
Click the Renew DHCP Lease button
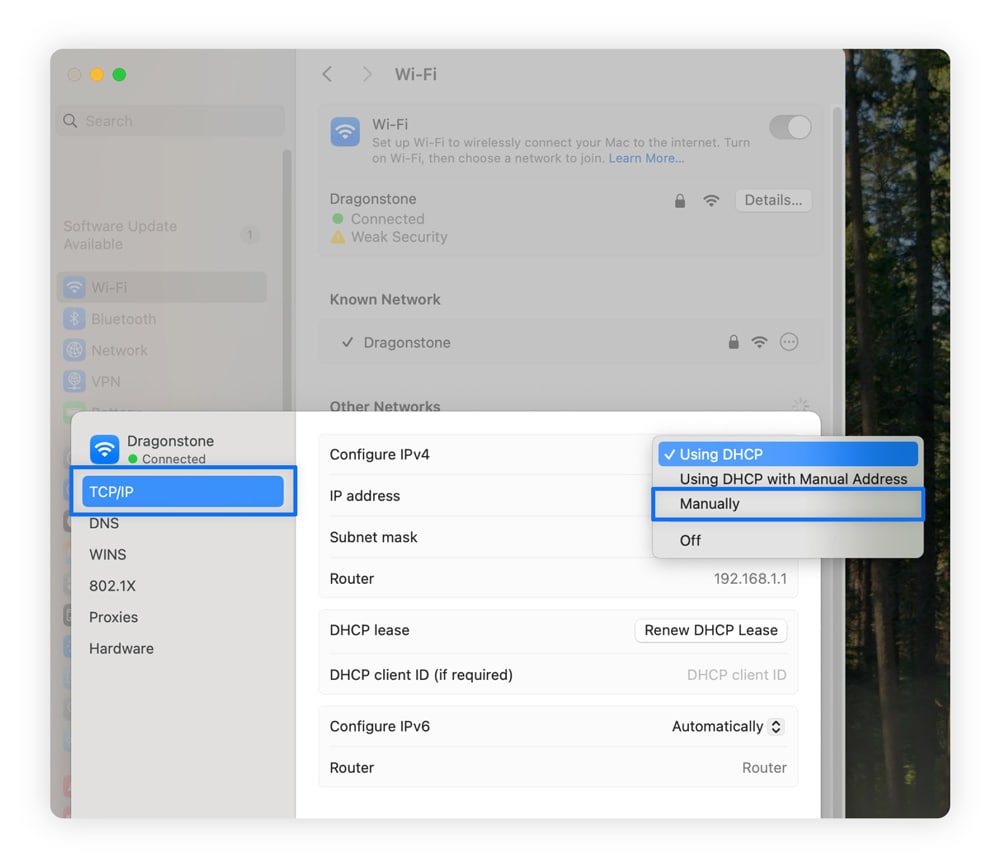[711, 630]
